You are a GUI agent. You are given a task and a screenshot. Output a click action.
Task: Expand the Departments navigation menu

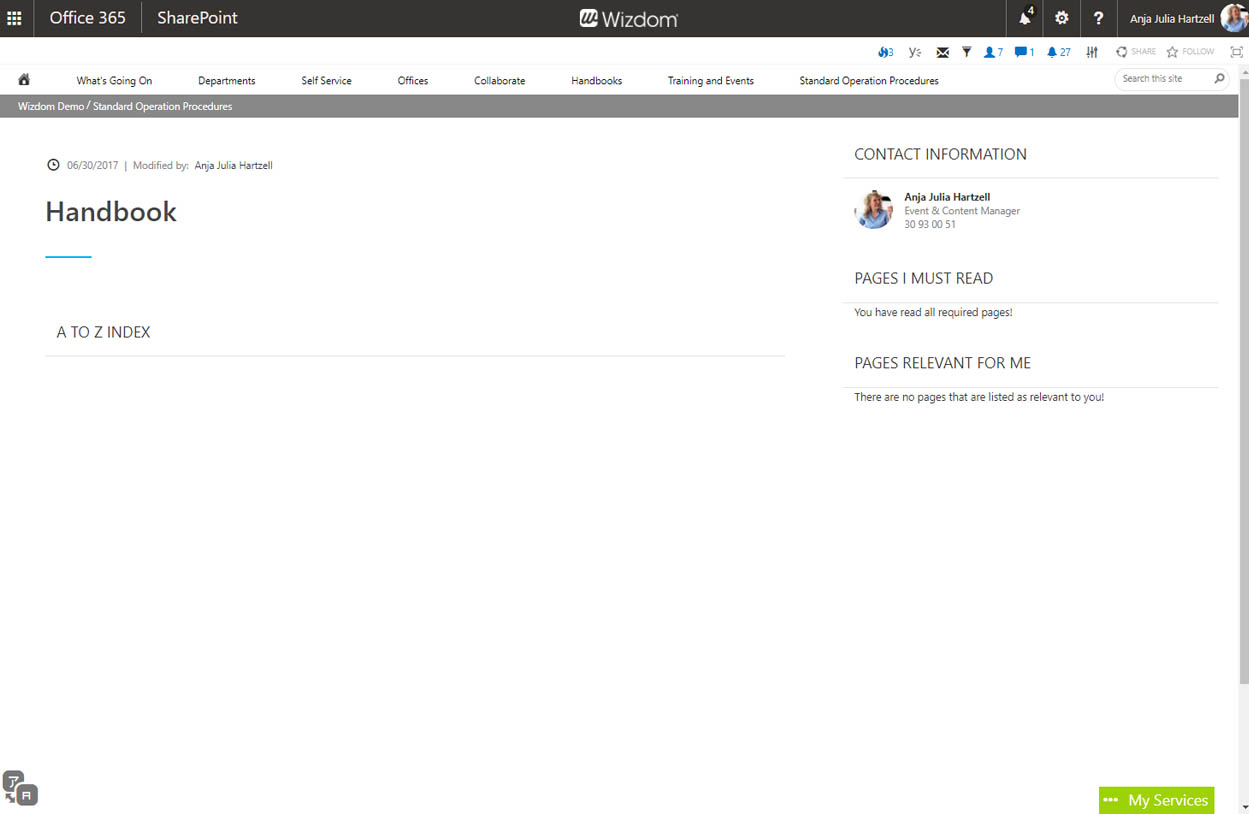226,81
